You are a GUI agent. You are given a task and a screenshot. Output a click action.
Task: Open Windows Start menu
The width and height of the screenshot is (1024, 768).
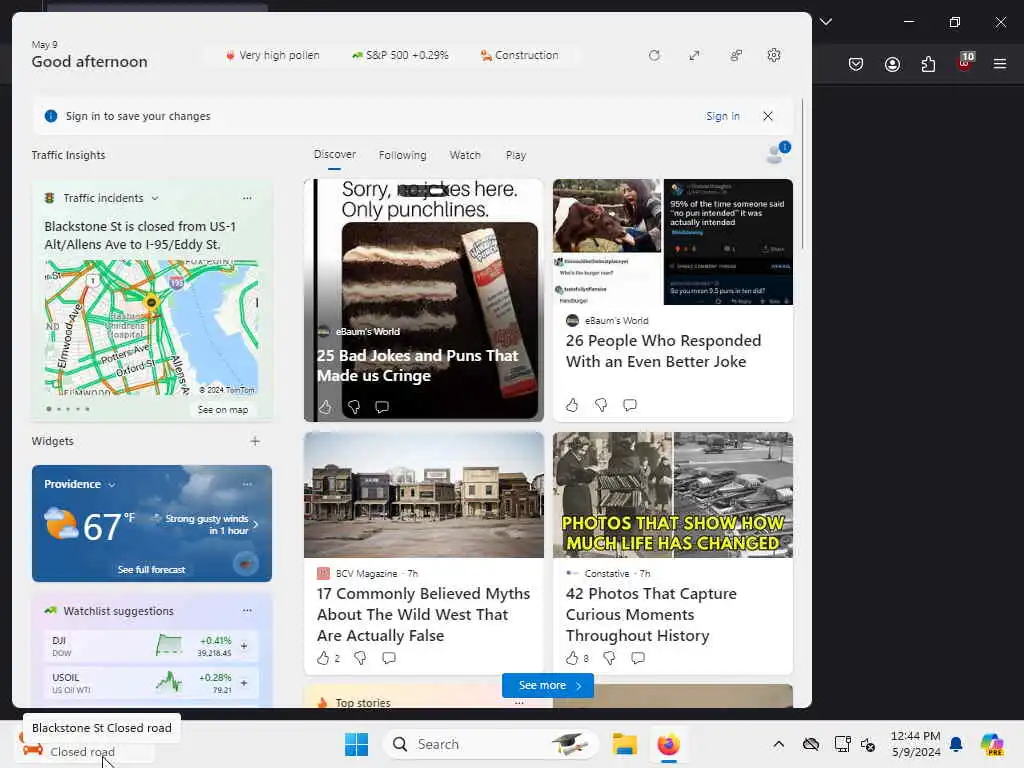coord(357,744)
